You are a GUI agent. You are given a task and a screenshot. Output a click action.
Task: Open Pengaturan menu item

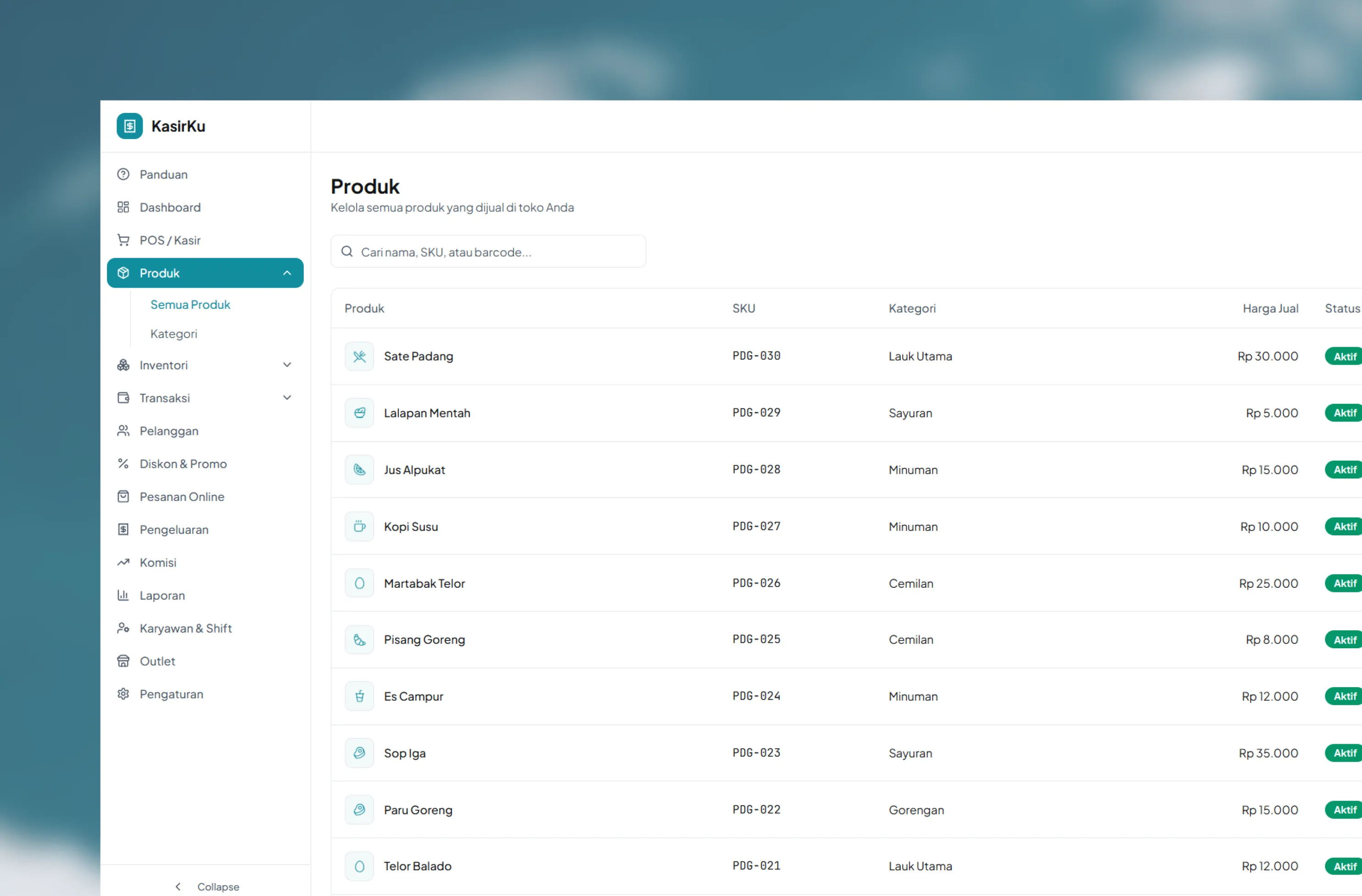pyautogui.click(x=205, y=694)
